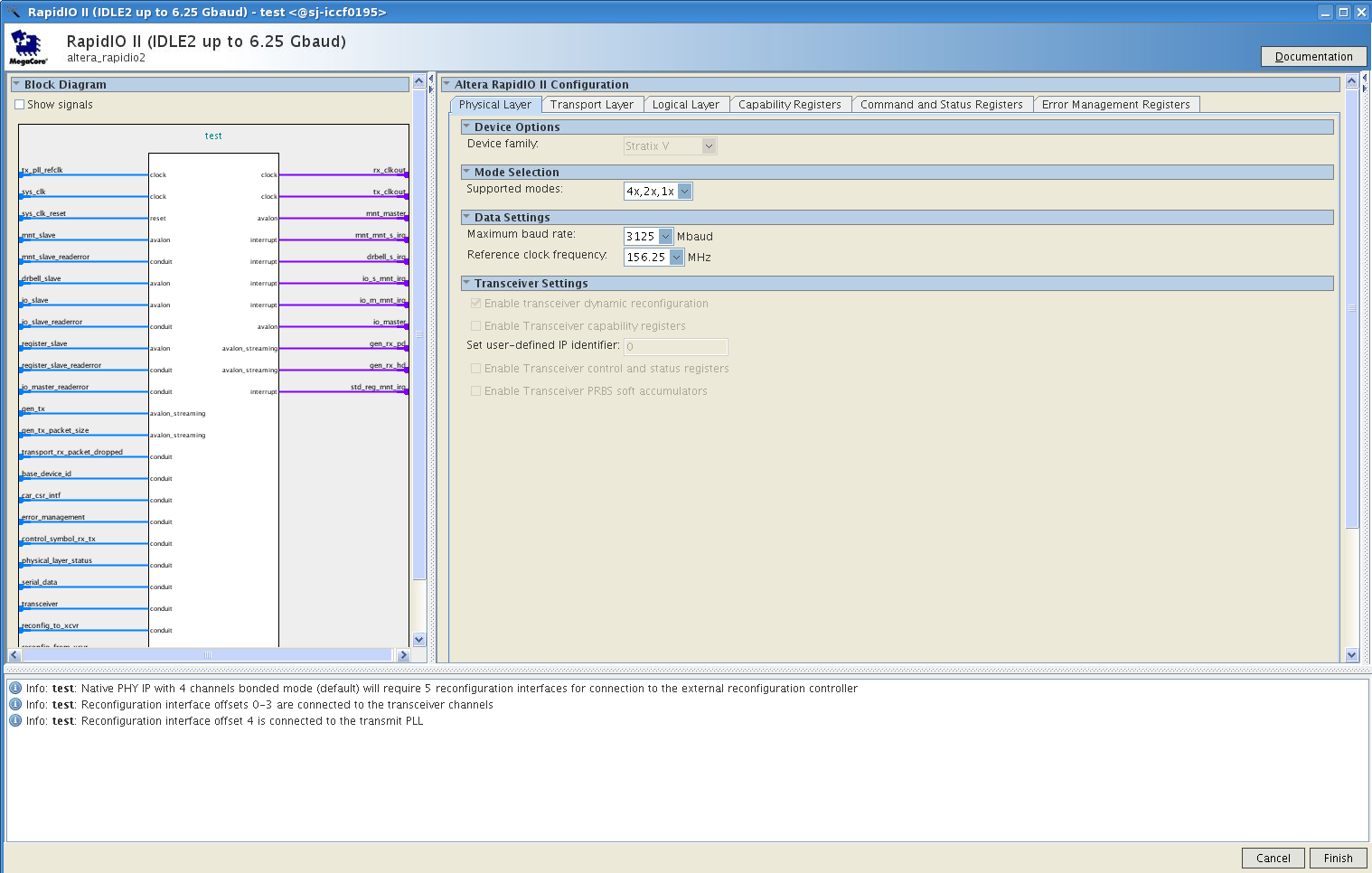Collapse the Altera RapidIO II Configuration panel
The width and height of the screenshot is (1372, 873).
pos(446,84)
